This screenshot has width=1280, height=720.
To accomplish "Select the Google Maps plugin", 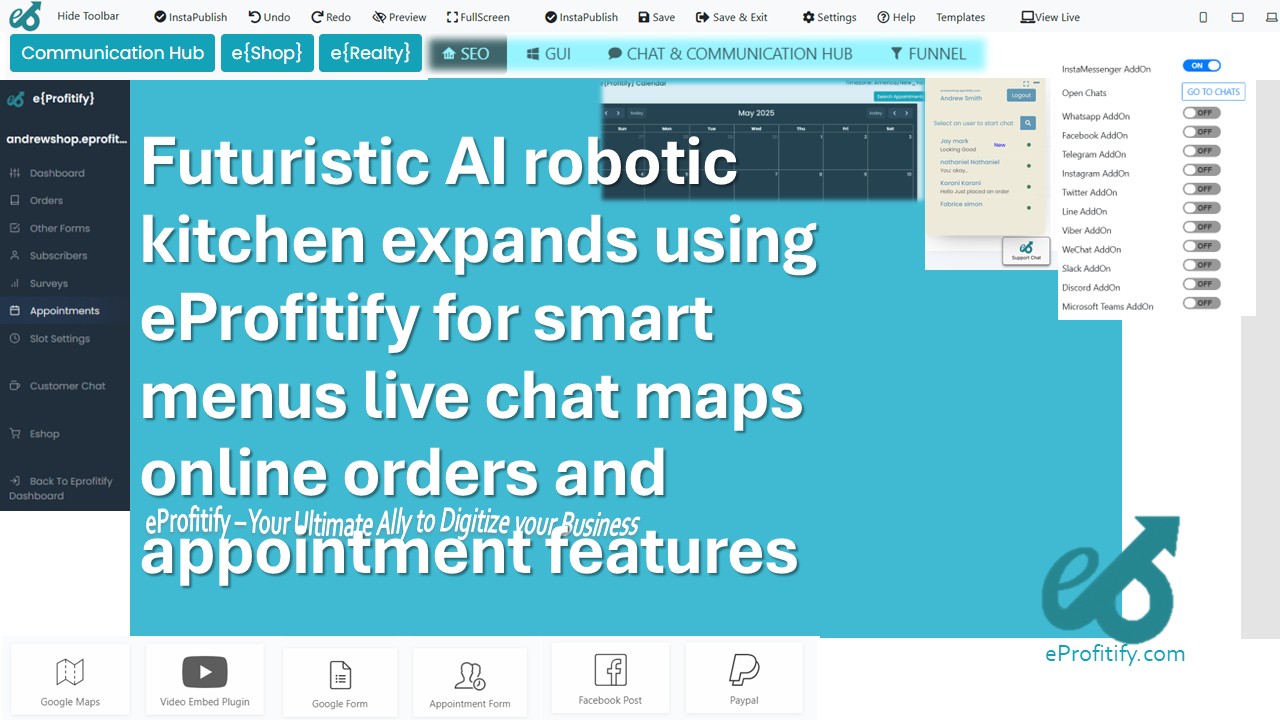I will [x=69, y=679].
